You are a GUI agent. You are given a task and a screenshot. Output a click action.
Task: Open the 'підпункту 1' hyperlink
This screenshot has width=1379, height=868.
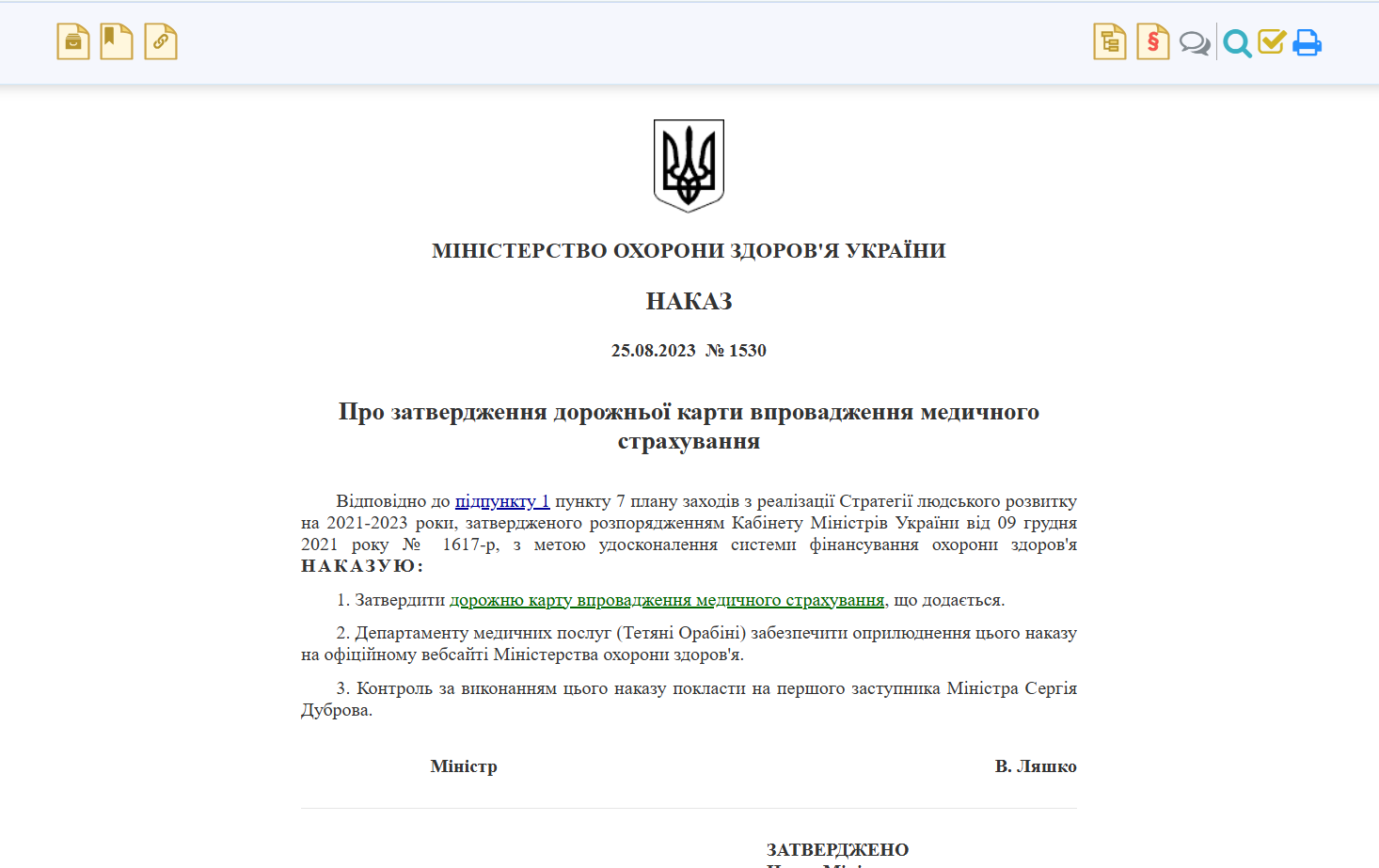click(x=502, y=501)
